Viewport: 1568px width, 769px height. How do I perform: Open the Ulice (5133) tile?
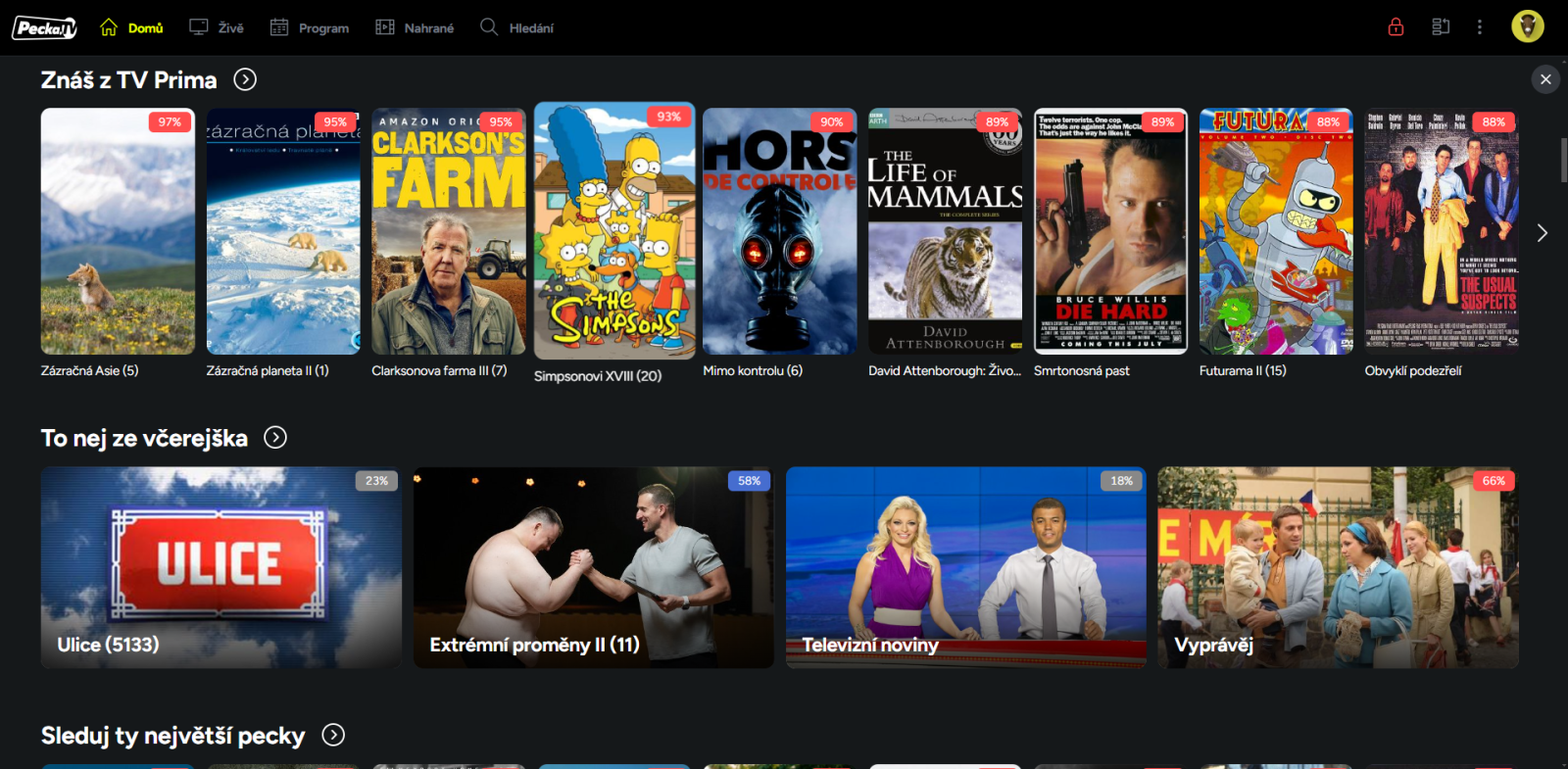221,567
